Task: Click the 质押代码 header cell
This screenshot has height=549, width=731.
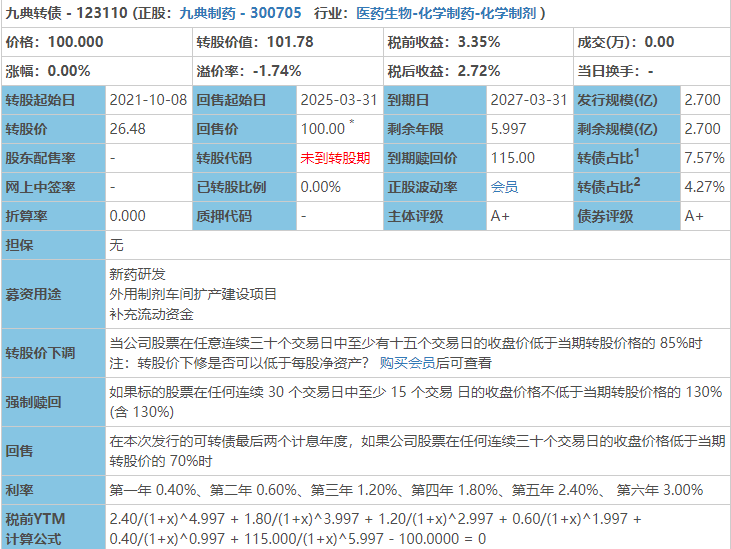Action: pos(245,216)
